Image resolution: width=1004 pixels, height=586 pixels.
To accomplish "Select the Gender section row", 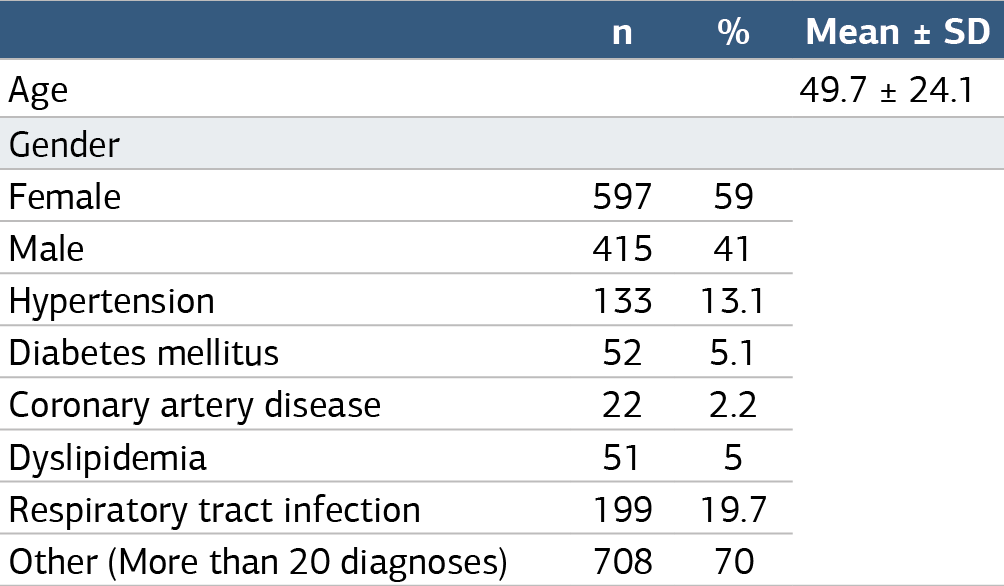I will 502,143.
